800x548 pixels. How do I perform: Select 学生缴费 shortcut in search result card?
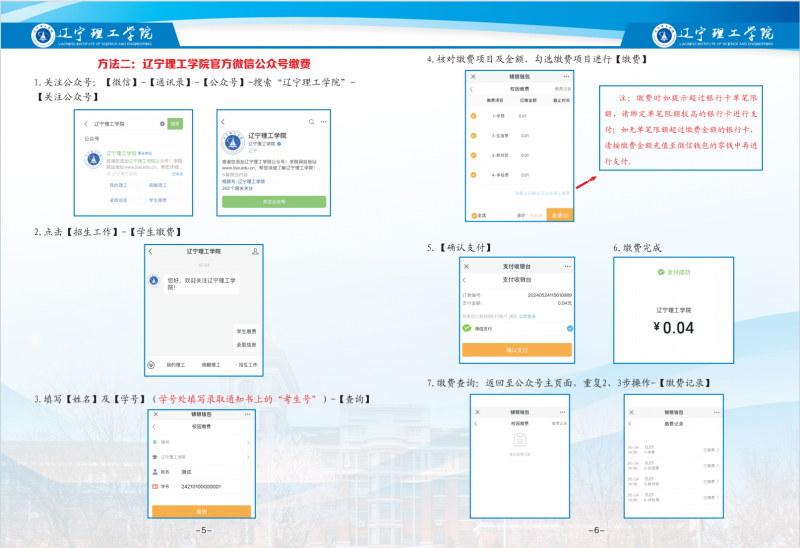click(x=158, y=200)
